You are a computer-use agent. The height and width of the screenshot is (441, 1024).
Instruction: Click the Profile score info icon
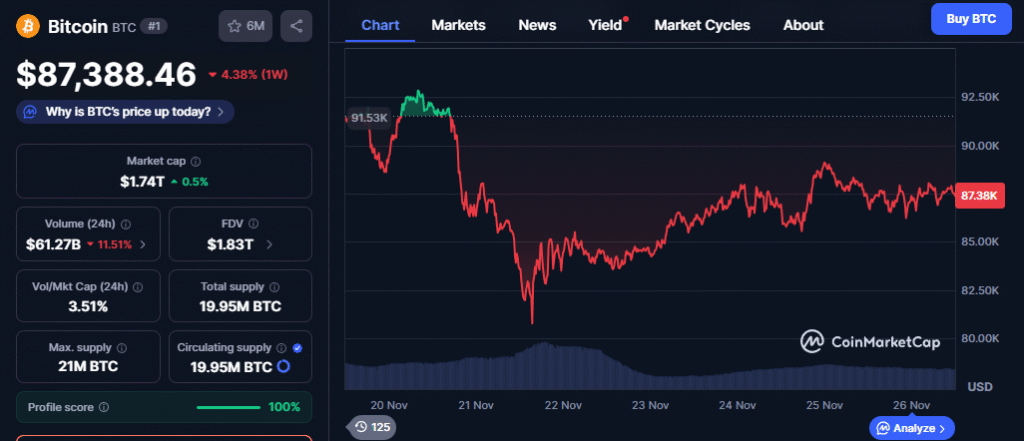pyautogui.click(x=104, y=407)
